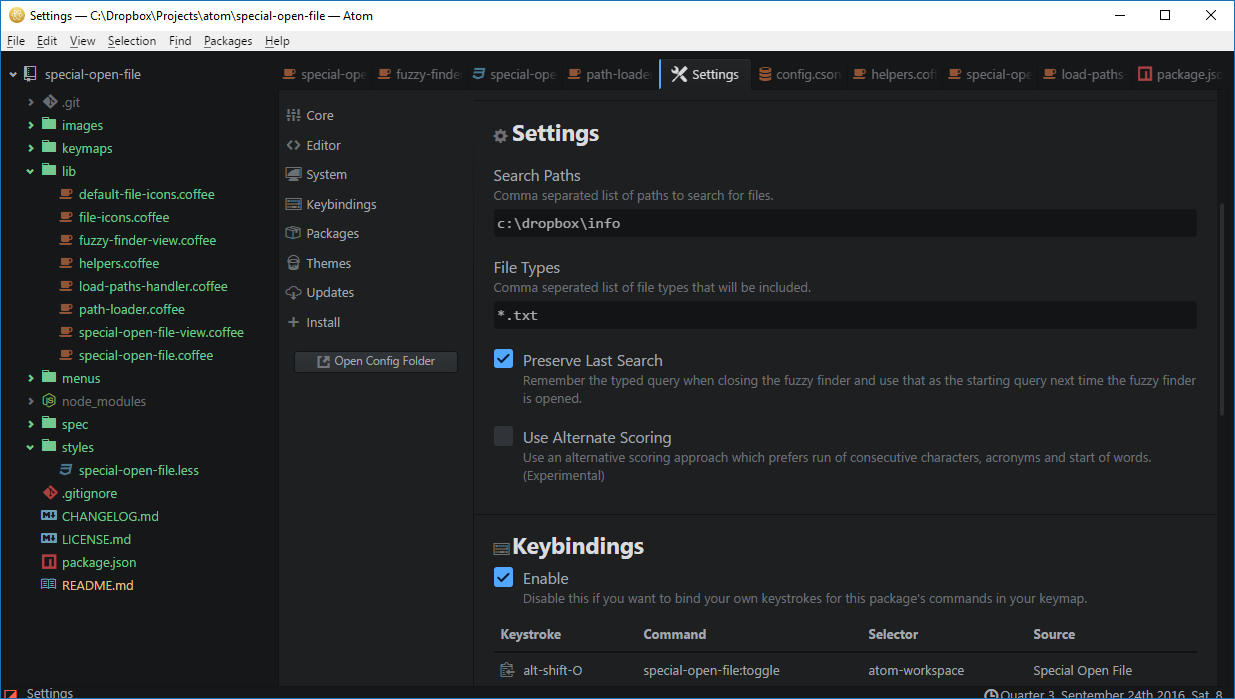Screen dimensions: 1235x699
Task: Click the System monitor icon
Action: click(x=293, y=174)
